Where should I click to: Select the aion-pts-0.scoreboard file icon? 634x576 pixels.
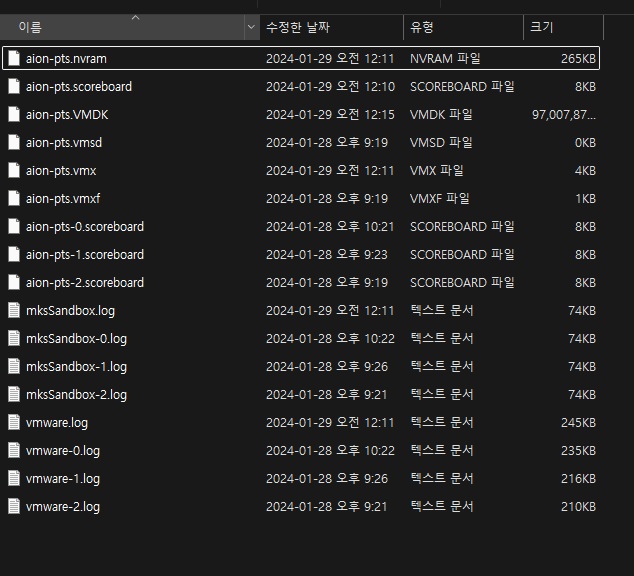[x=14, y=226]
